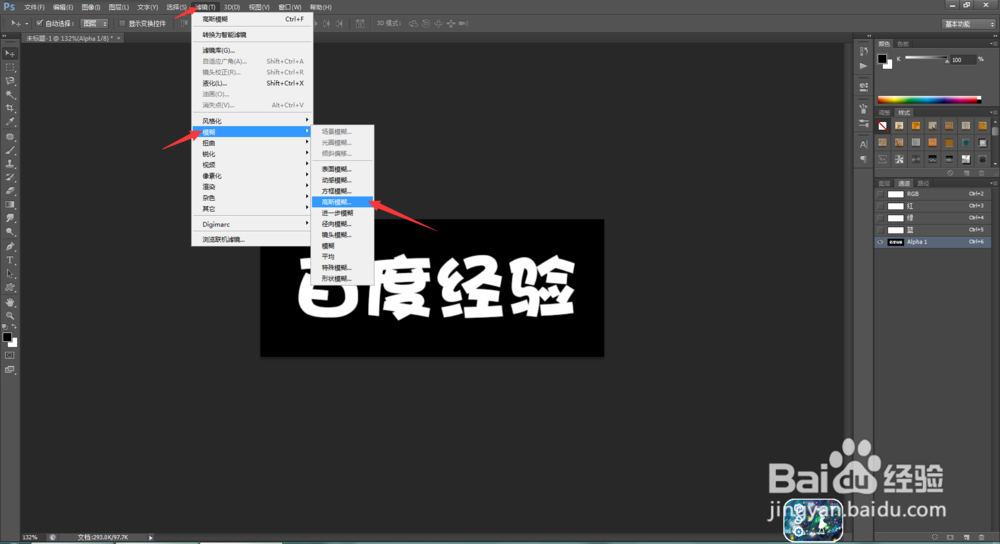Select the Pen tool
This screenshot has width=1000, height=544.
10,246
